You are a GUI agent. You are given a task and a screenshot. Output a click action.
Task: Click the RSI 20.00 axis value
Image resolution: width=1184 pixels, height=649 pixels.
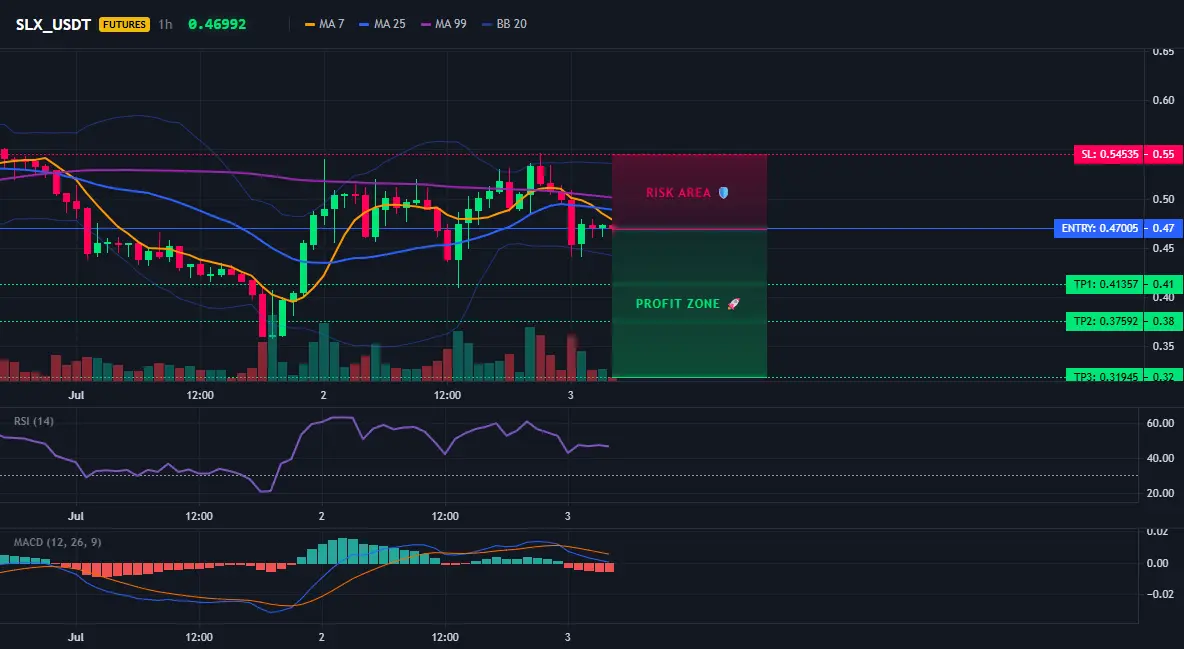1159,493
